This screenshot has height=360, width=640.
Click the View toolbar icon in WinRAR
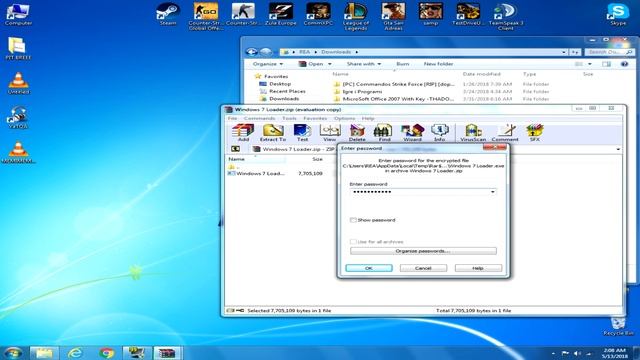tap(330, 133)
